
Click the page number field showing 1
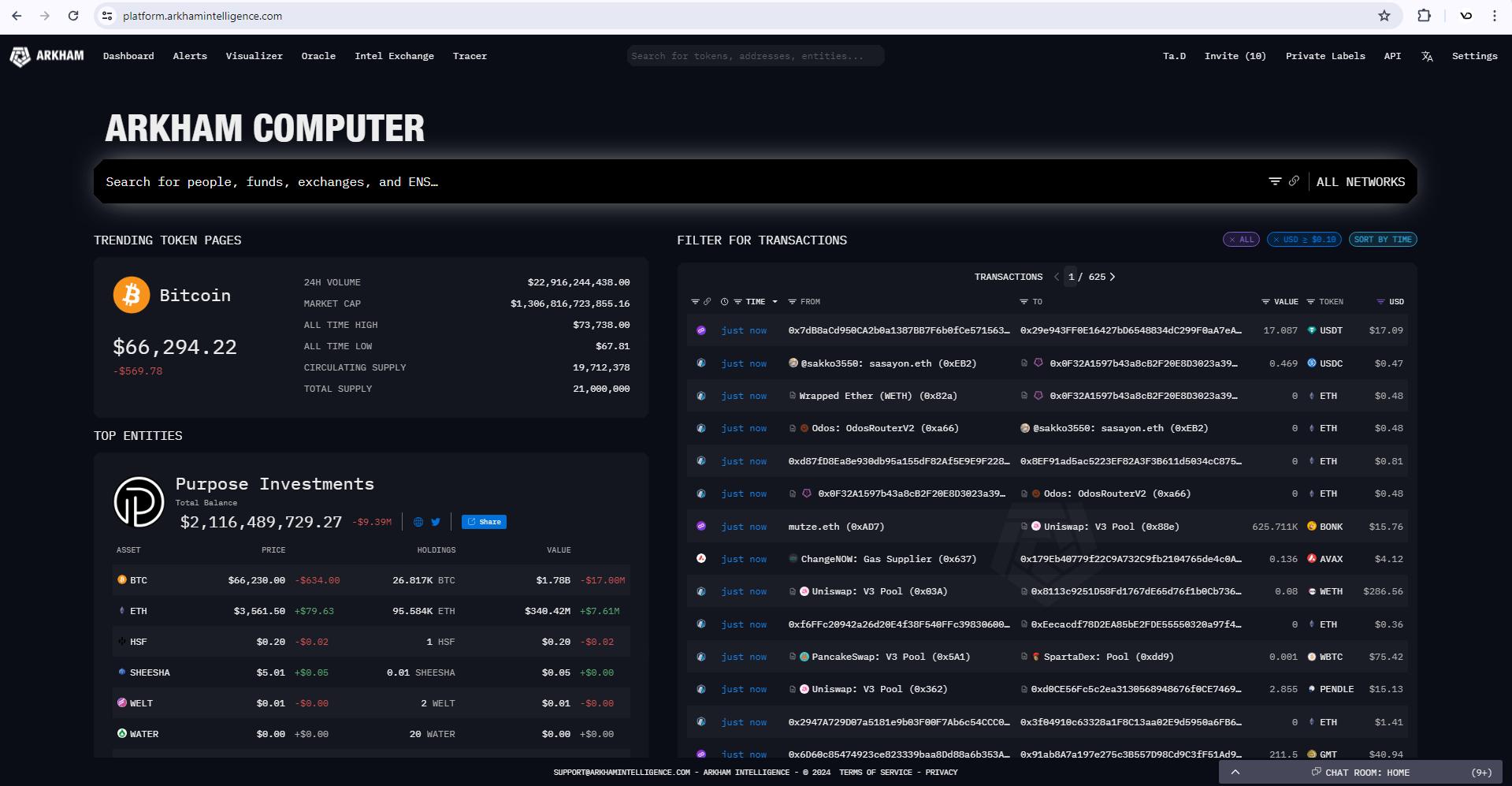tap(1071, 277)
